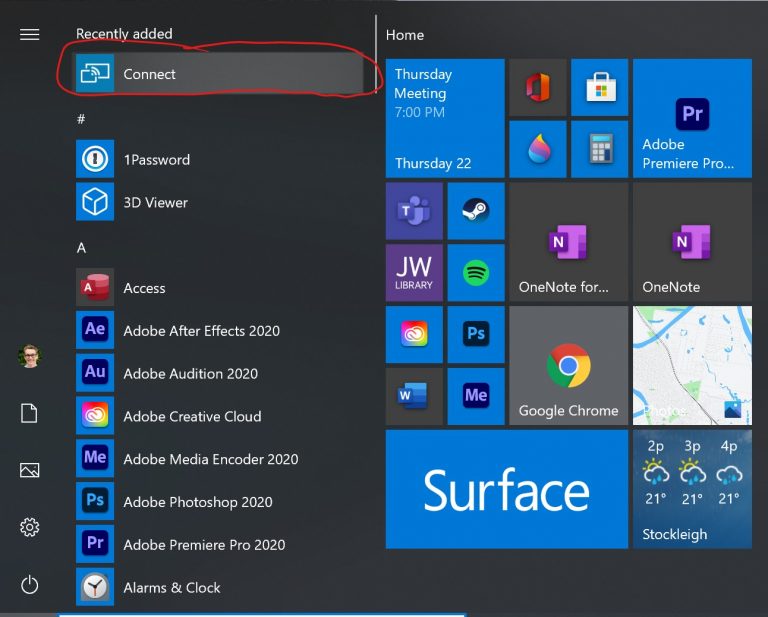Launch the Microsoft Teams tile
This screenshot has height=617, width=768.
[414, 211]
